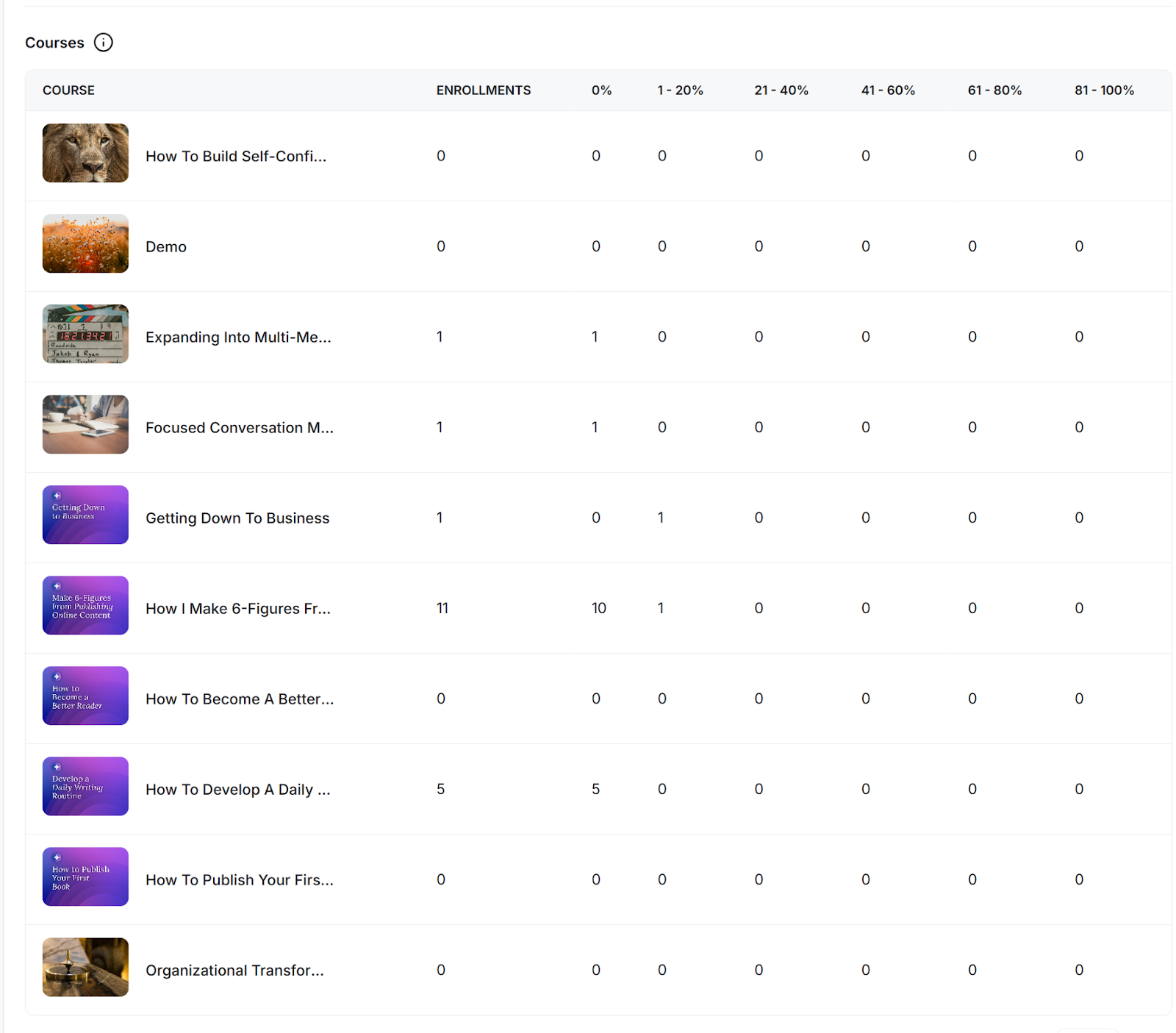Screen dimensions: 1176x1033
Task: Open the Make 6-Figures course thumbnail
Action: (x=85, y=605)
